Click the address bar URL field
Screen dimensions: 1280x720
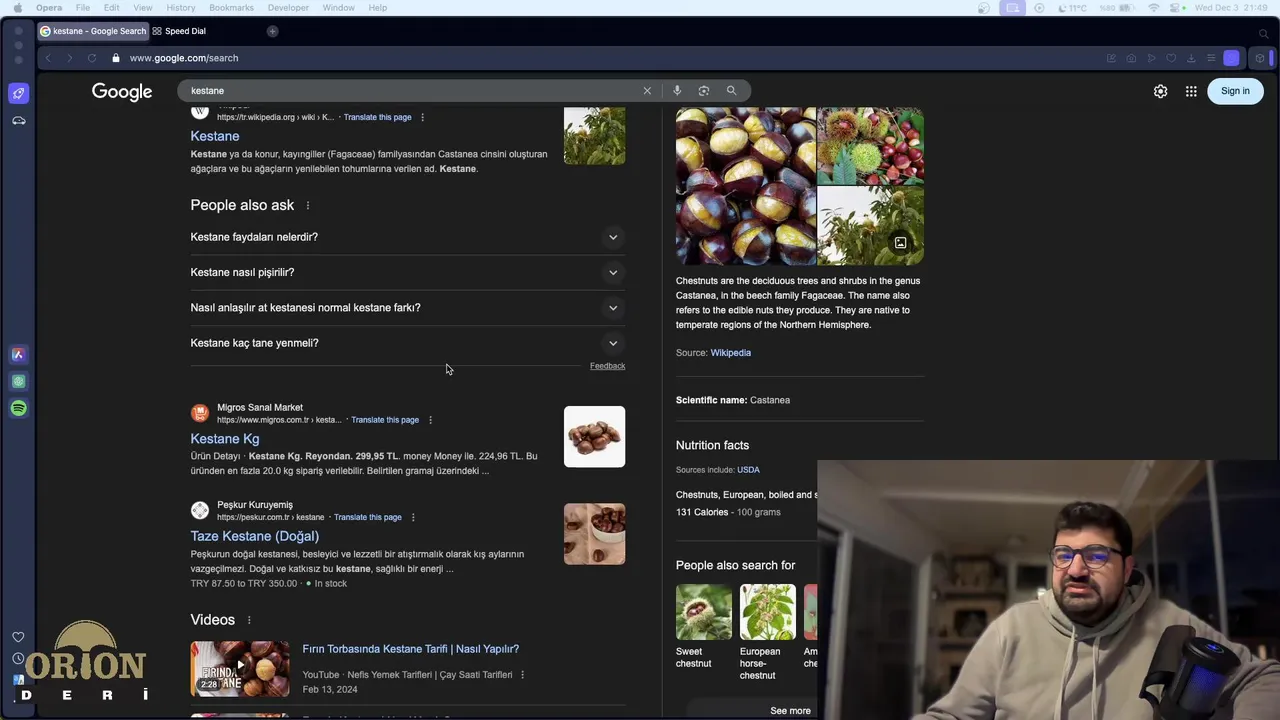184,58
